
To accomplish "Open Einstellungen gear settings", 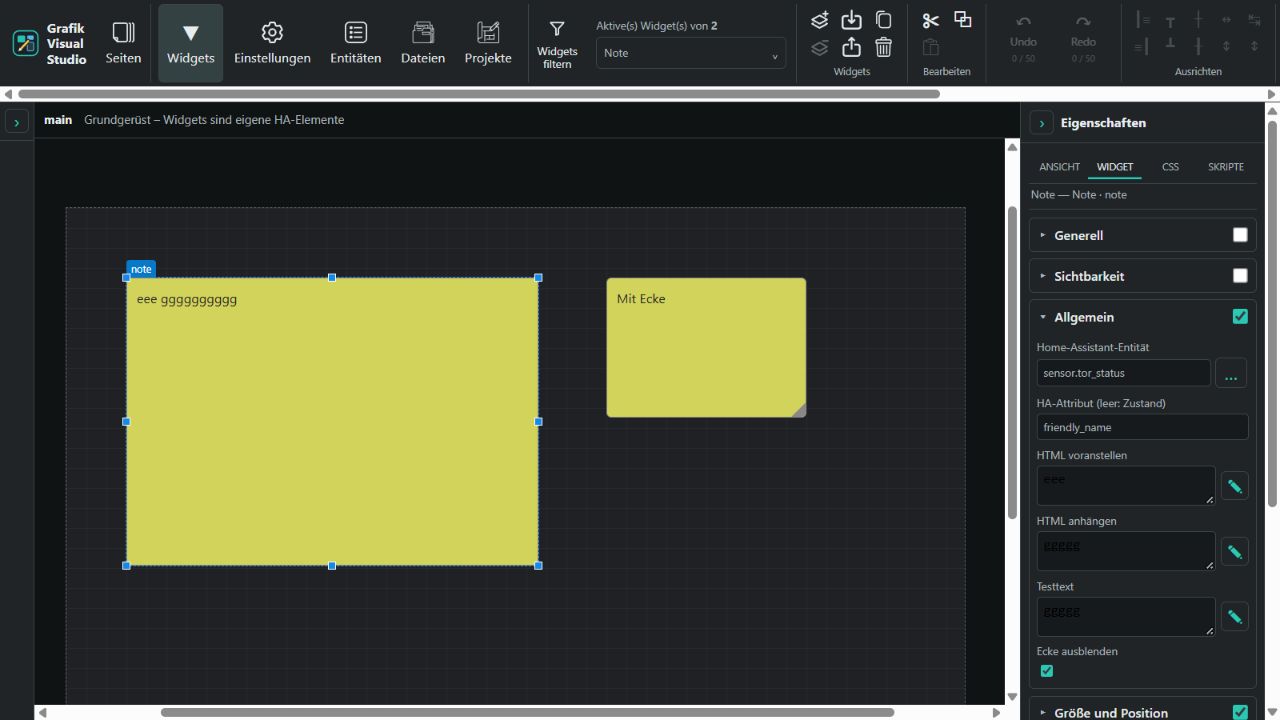I will click(x=272, y=43).
